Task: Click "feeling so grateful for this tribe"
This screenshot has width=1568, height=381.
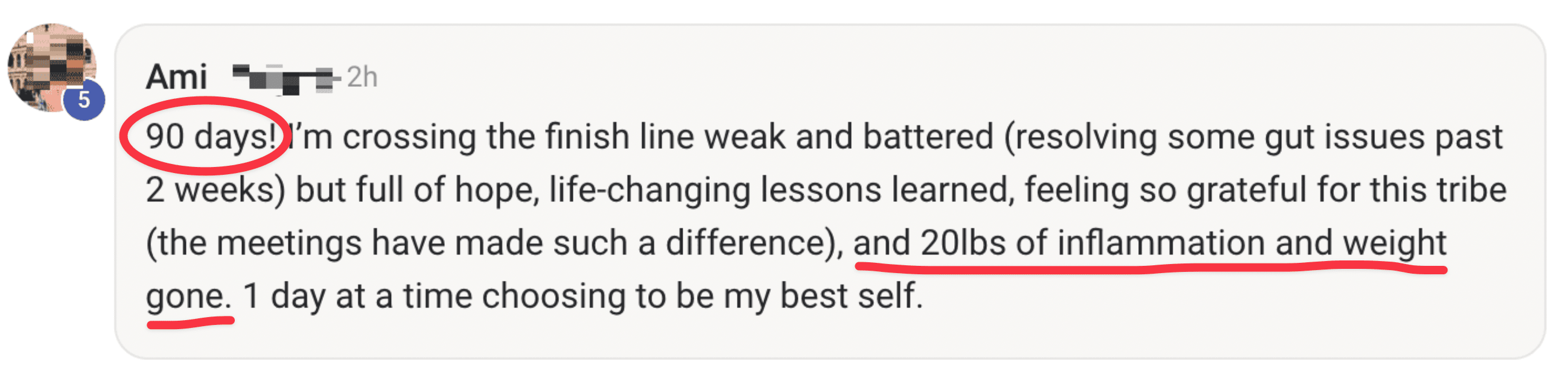Action: (x=1266, y=189)
